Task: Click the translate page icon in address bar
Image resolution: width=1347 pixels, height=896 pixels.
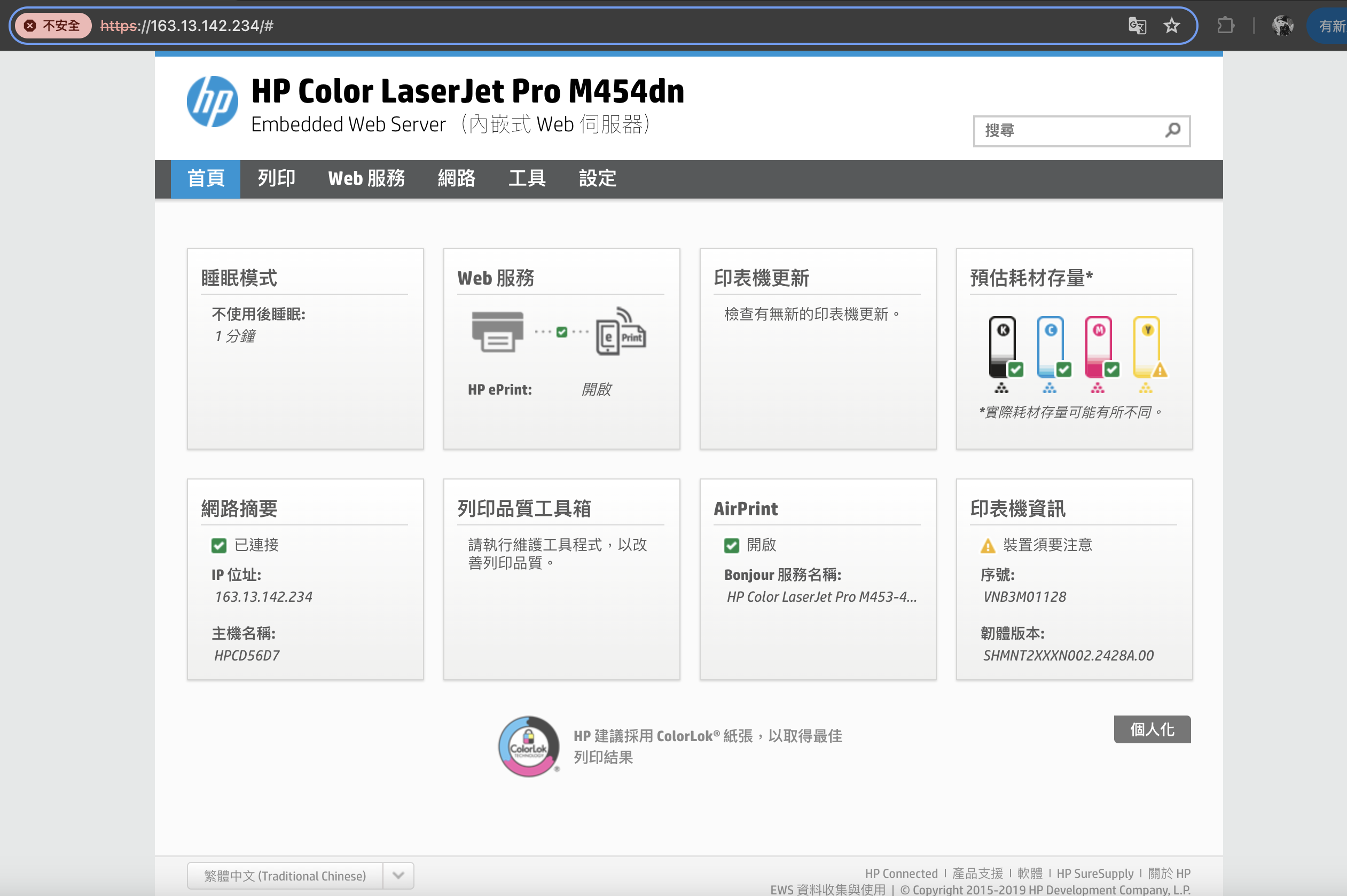Action: tap(1137, 26)
